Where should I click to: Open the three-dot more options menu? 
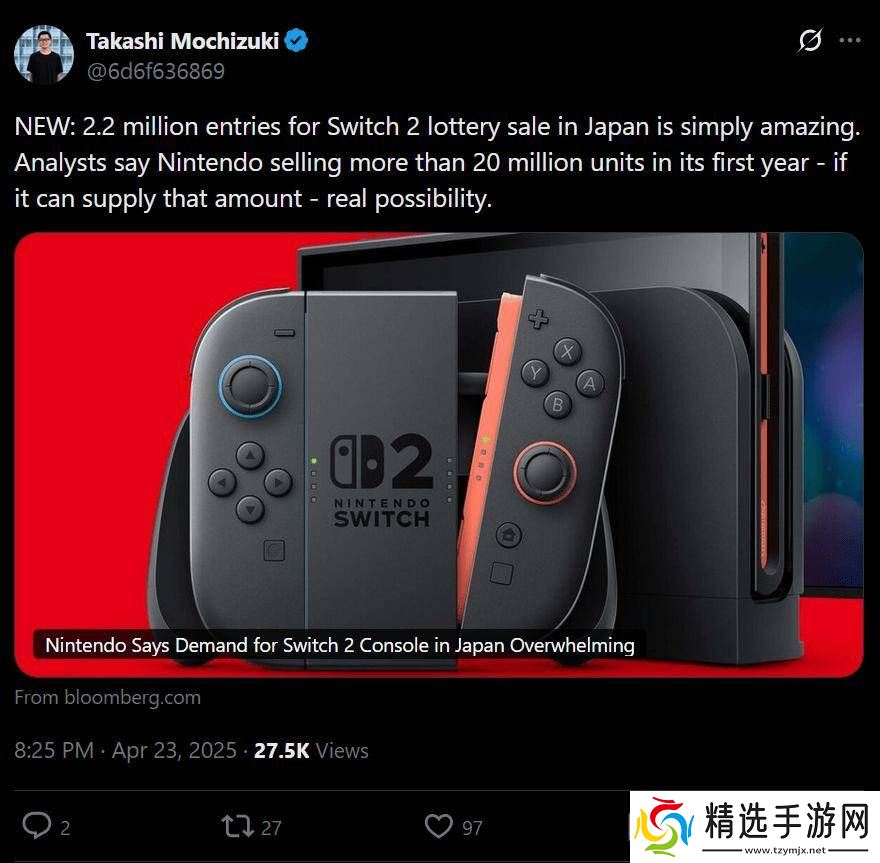point(850,40)
